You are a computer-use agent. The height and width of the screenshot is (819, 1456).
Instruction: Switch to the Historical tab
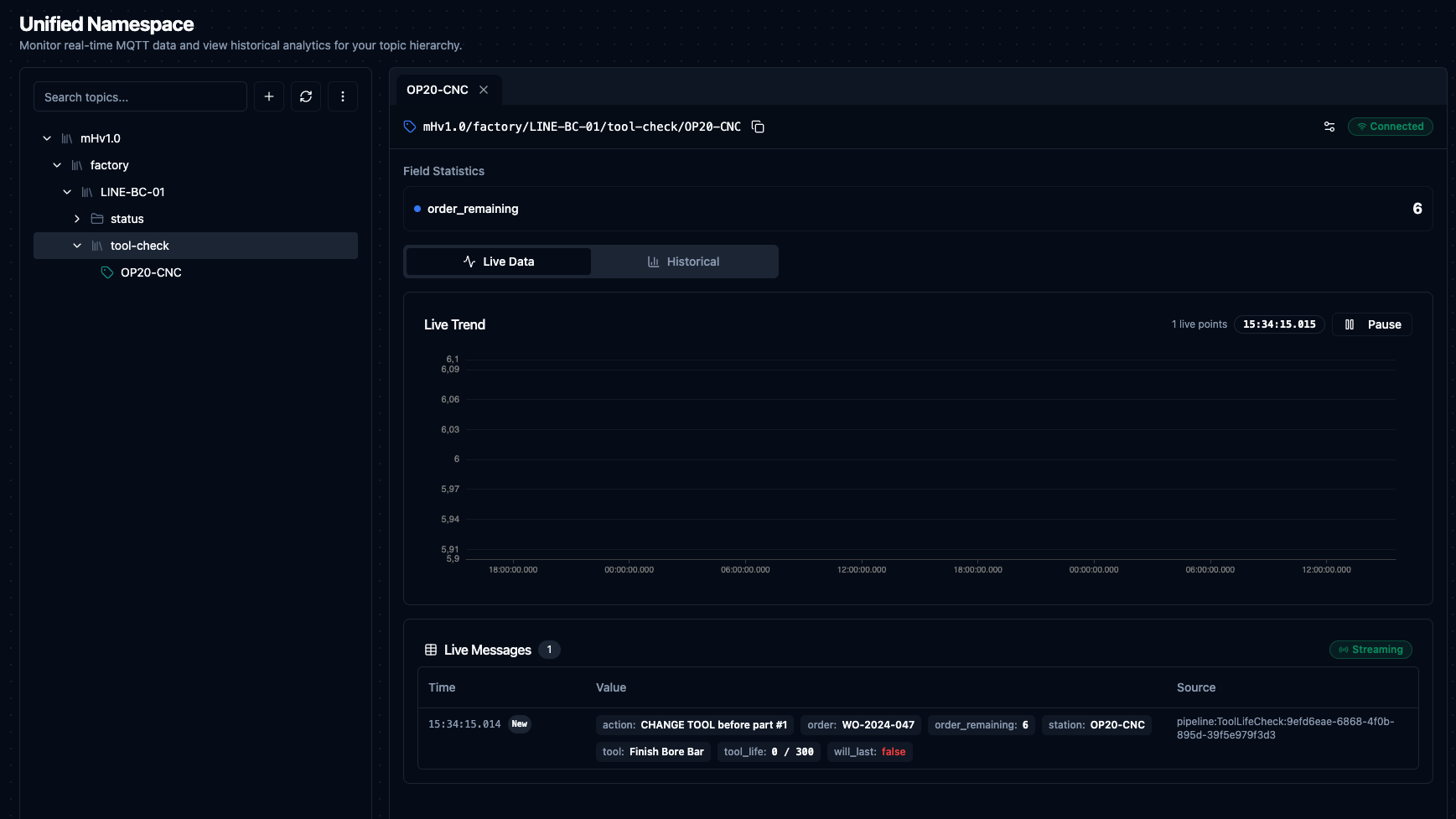(684, 262)
